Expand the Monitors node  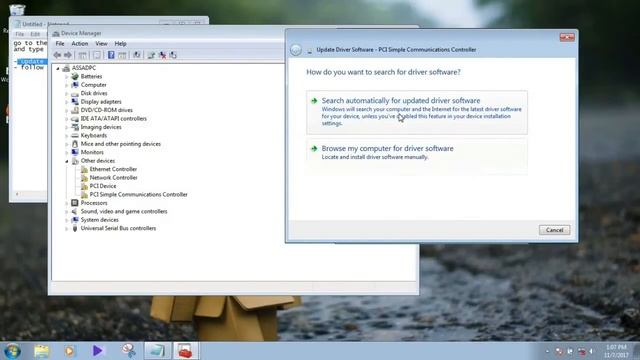[x=67, y=152]
